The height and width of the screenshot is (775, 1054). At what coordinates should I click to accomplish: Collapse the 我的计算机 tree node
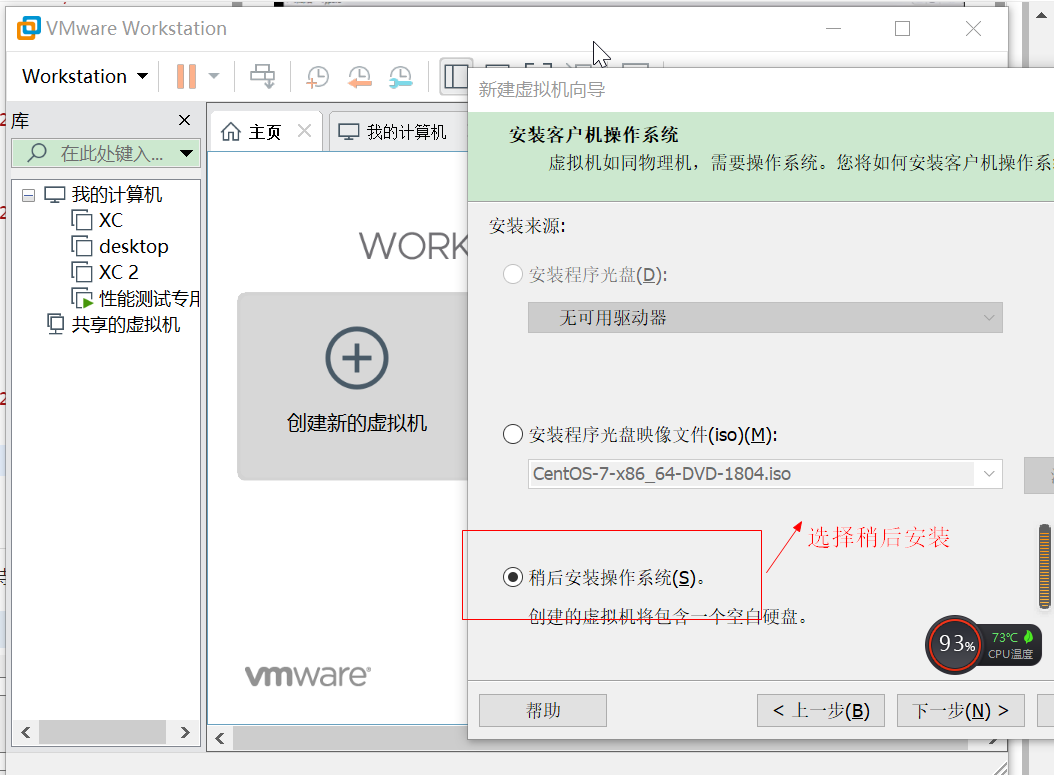click(x=28, y=195)
